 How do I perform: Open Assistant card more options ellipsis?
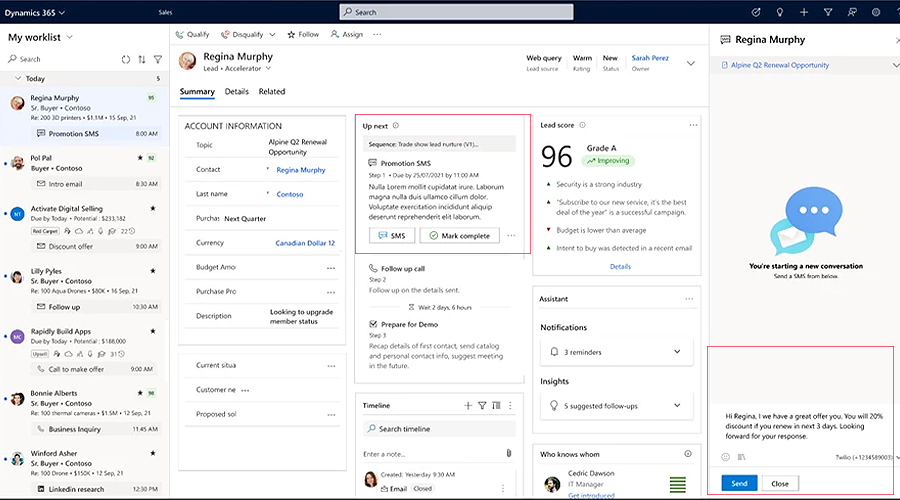click(689, 299)
